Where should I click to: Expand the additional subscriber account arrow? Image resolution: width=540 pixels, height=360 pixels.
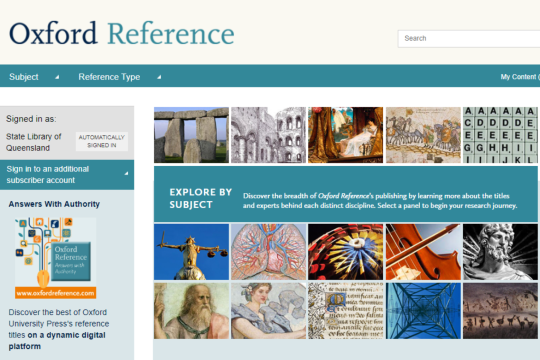[x=126, y=173]
